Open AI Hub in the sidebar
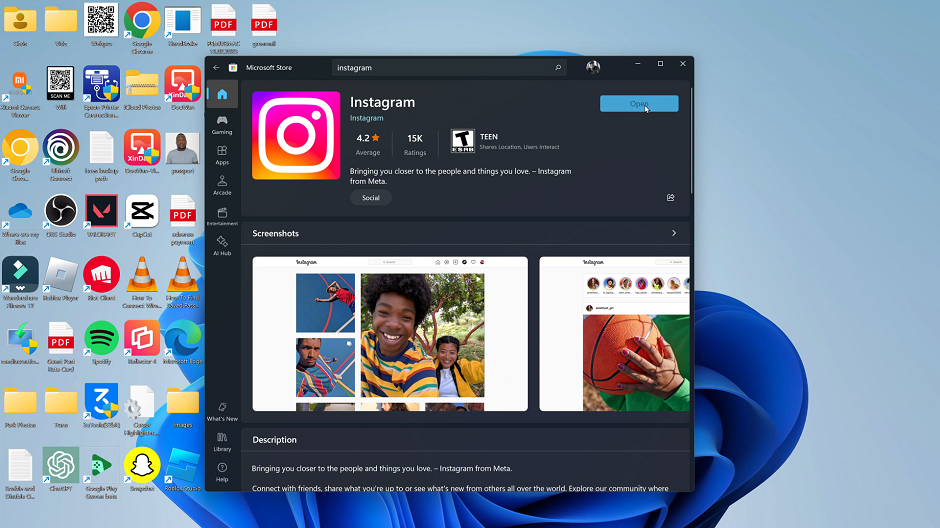The width and height of the screenshot is (940, 528). (x=222, y=246)
